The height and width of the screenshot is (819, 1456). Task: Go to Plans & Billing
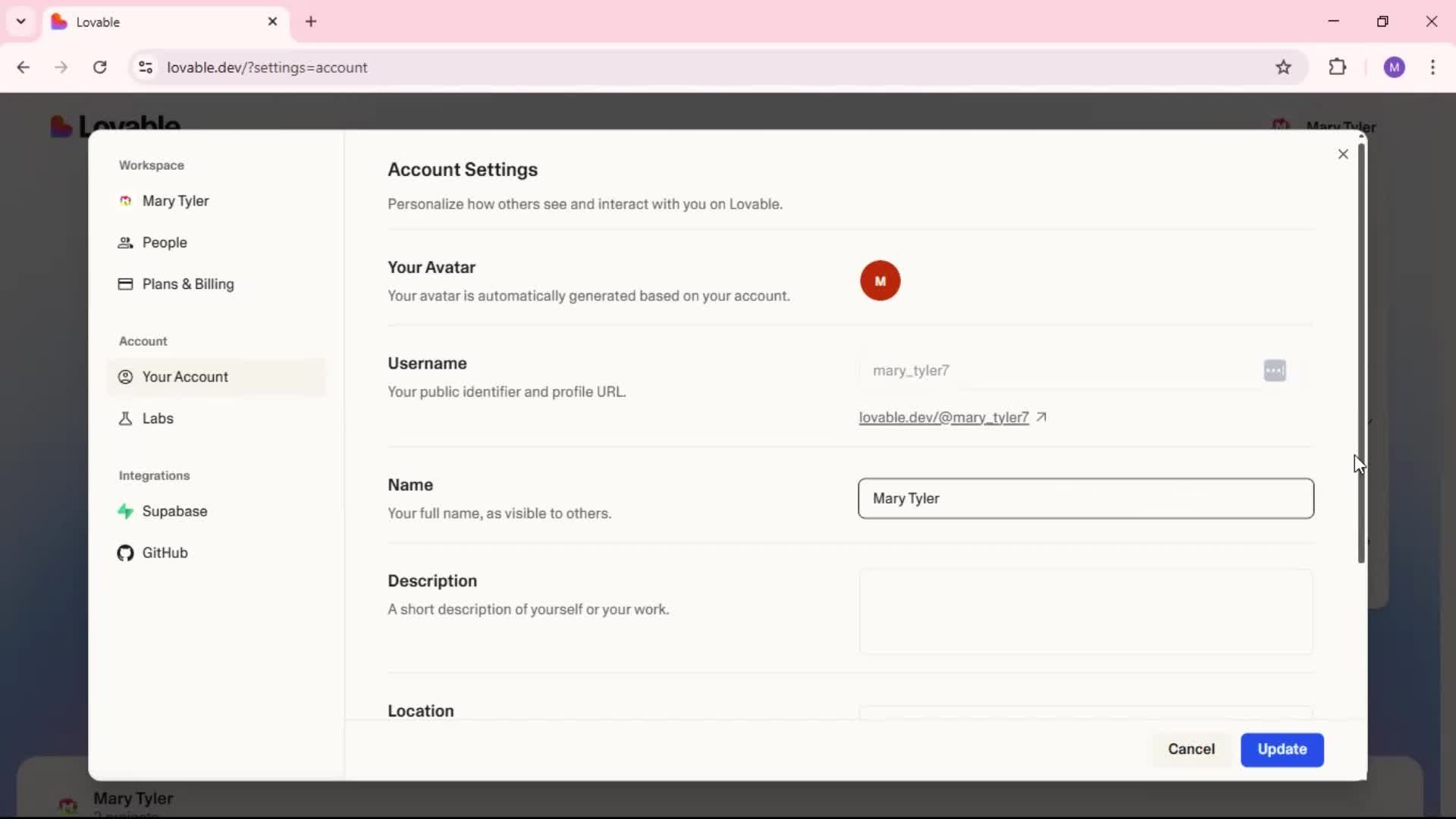[x=216, y=284]
